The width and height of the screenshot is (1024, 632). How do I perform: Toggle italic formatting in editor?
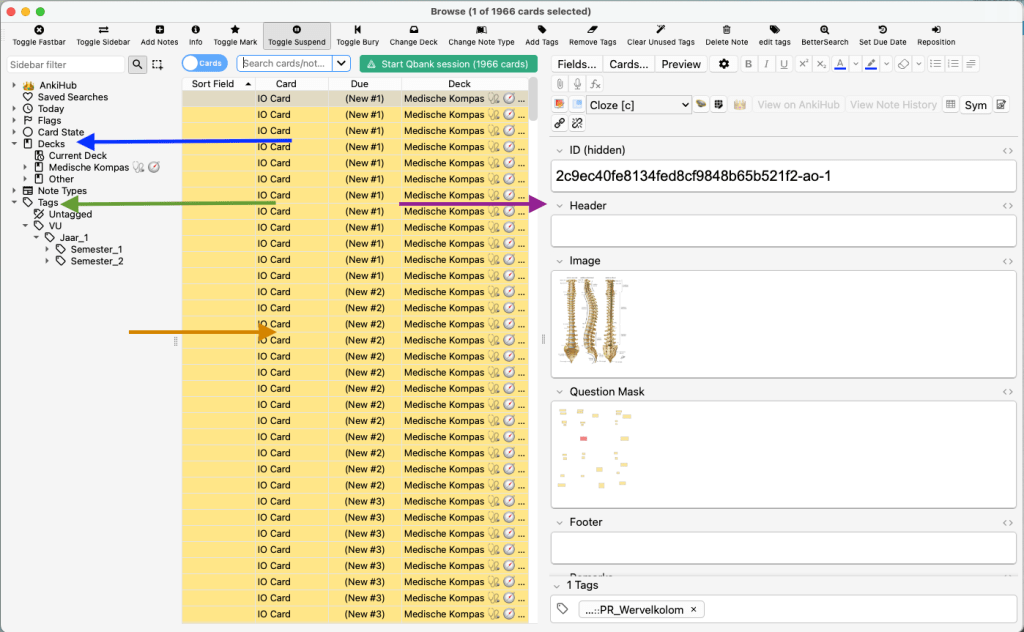click(x=766, y=64)
